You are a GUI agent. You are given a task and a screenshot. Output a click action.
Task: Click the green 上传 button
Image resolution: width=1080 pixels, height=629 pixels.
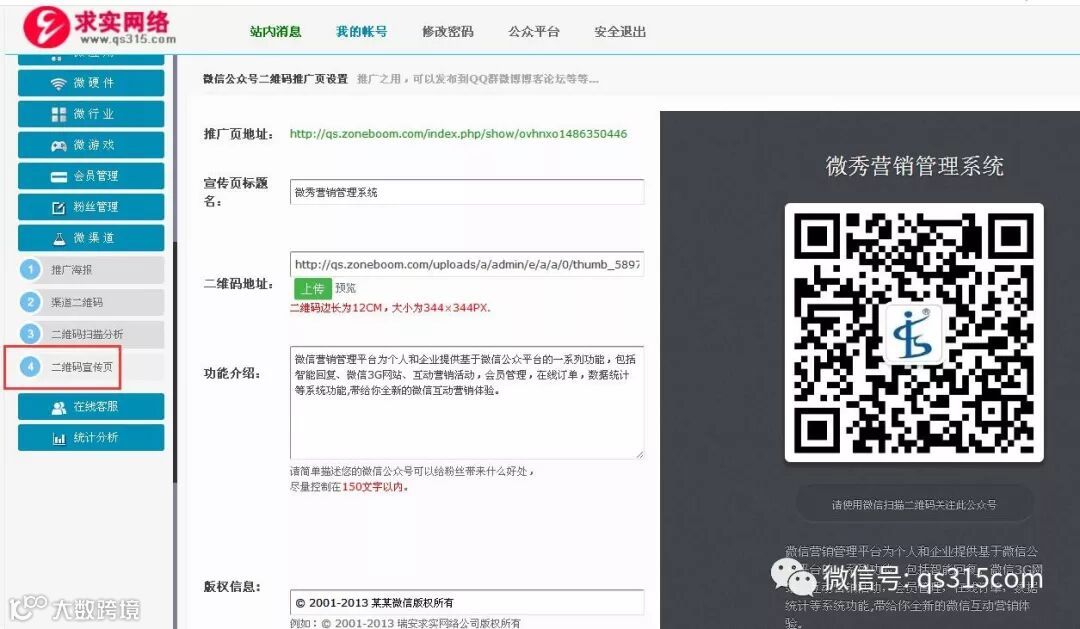pyautogui.click(x=313, y=289)
